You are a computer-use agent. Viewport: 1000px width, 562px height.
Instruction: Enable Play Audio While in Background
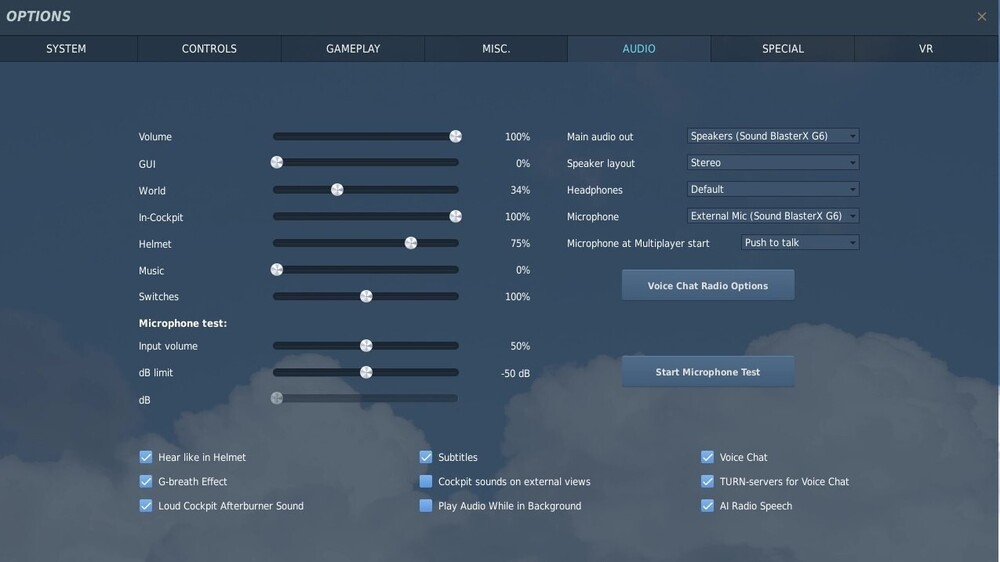coord(426,505)
